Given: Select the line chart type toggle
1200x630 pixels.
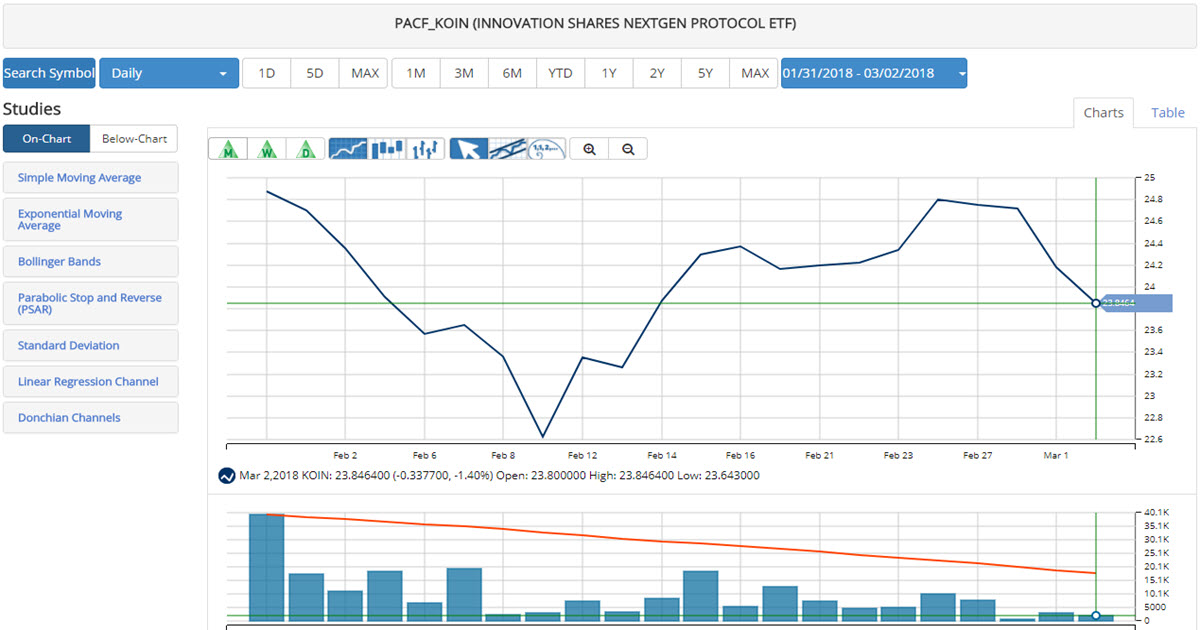Looking at the screenshot, I should pyautogui.click(x=348, y=149).
